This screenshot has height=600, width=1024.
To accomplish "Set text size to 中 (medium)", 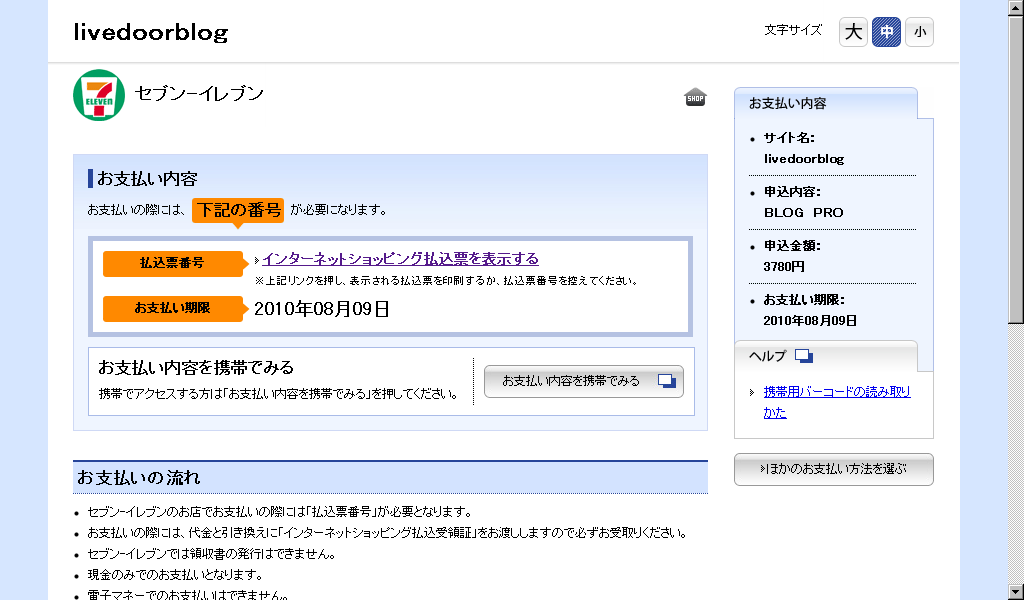I will [886, 32].
